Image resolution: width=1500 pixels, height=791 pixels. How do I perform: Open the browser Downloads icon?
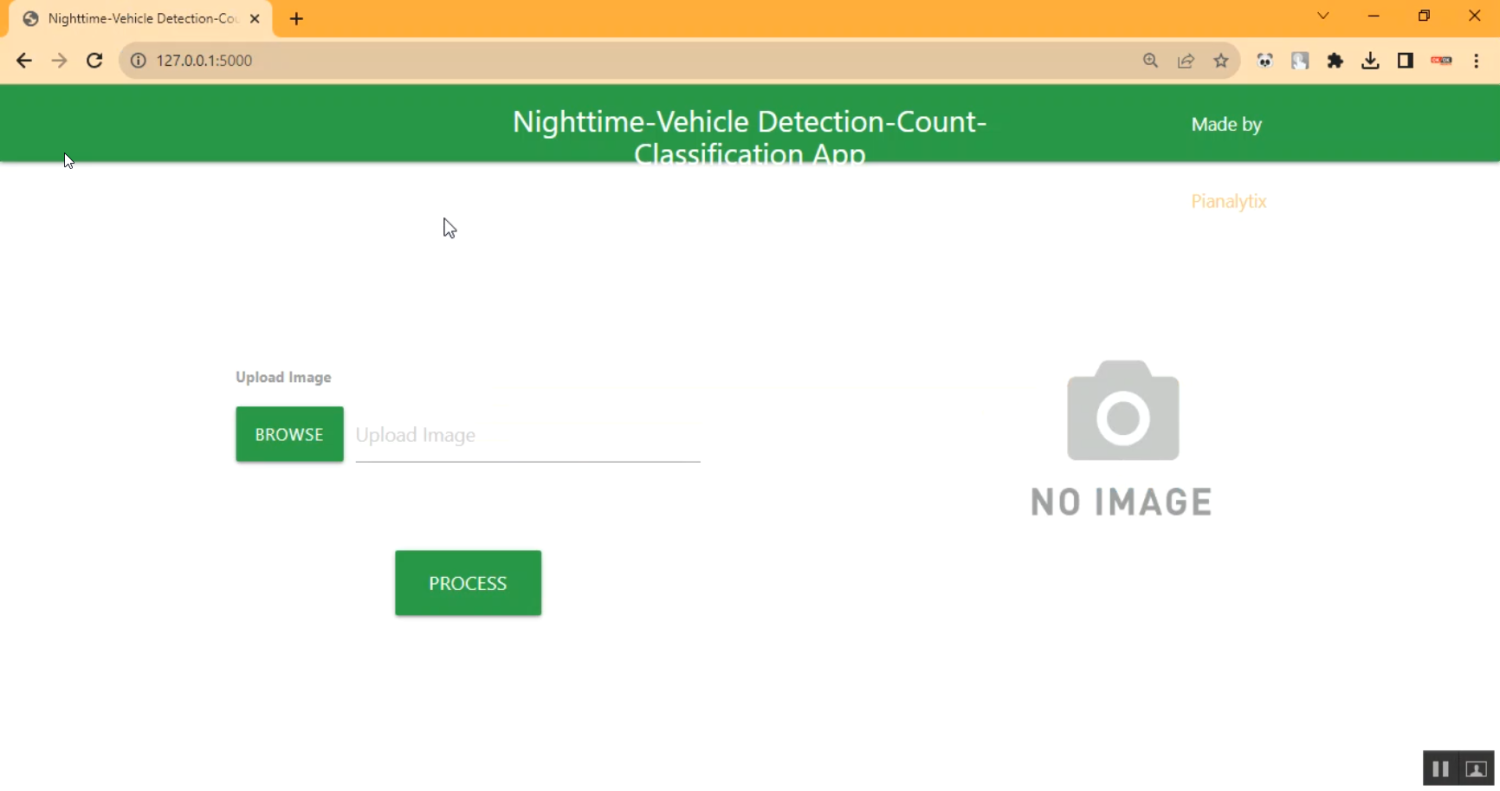pos(1370,60)
